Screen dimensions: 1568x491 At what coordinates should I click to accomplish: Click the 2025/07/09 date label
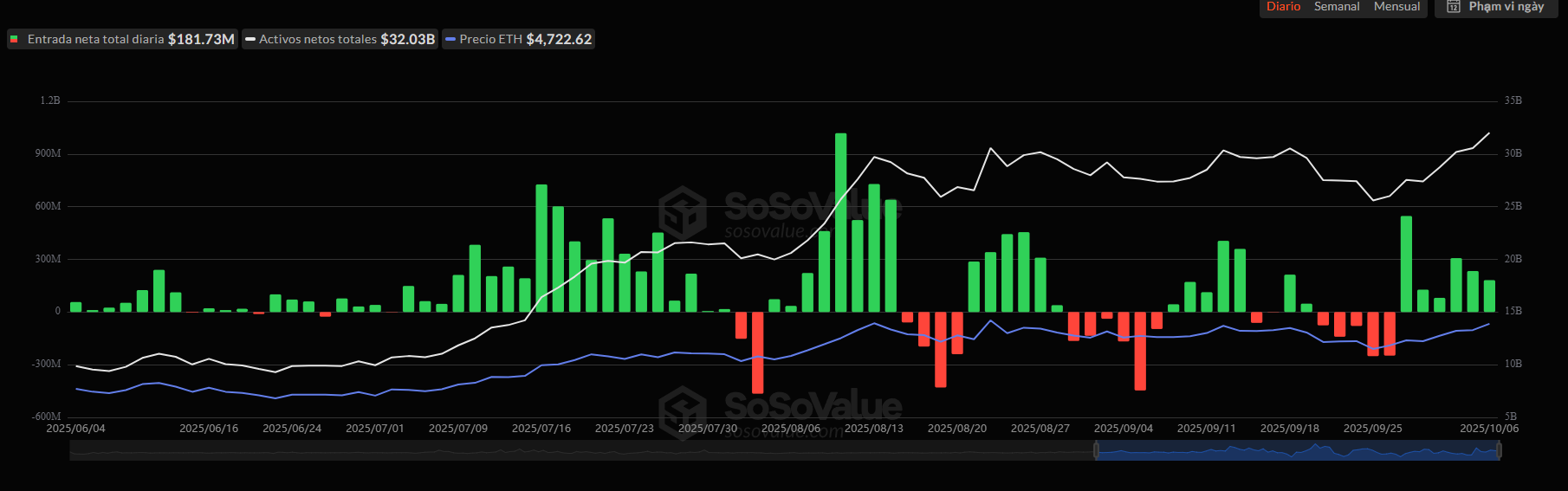(458, 429)
